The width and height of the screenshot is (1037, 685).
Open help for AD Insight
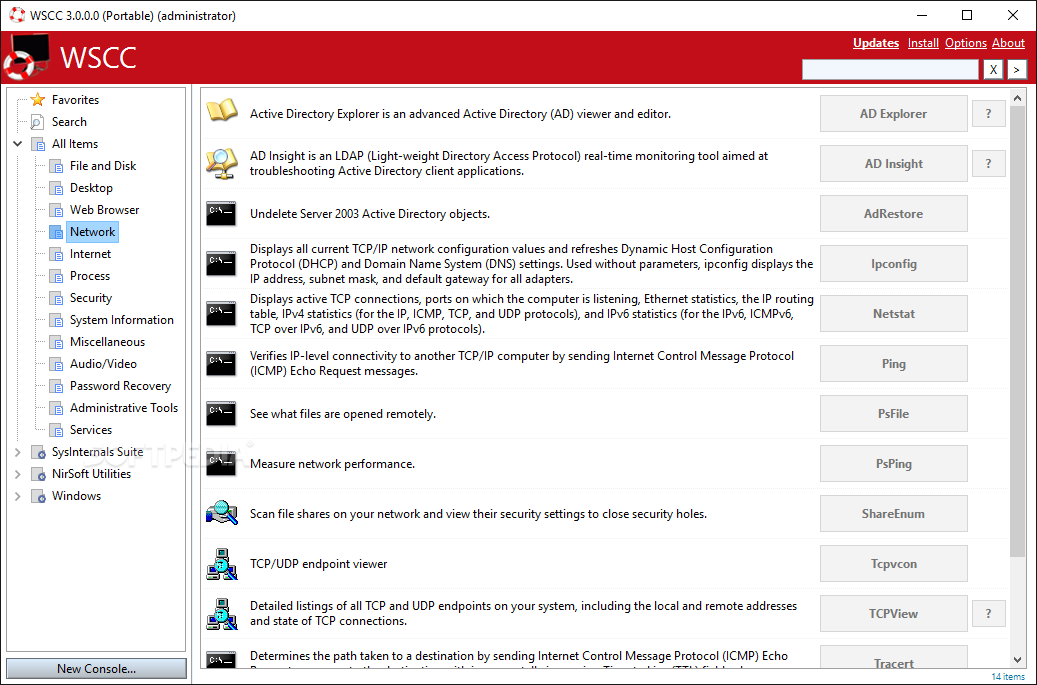coord(988,163)
